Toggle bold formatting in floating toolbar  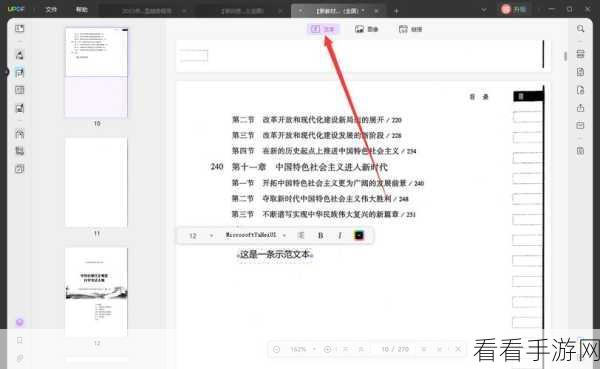click(321, 235)
